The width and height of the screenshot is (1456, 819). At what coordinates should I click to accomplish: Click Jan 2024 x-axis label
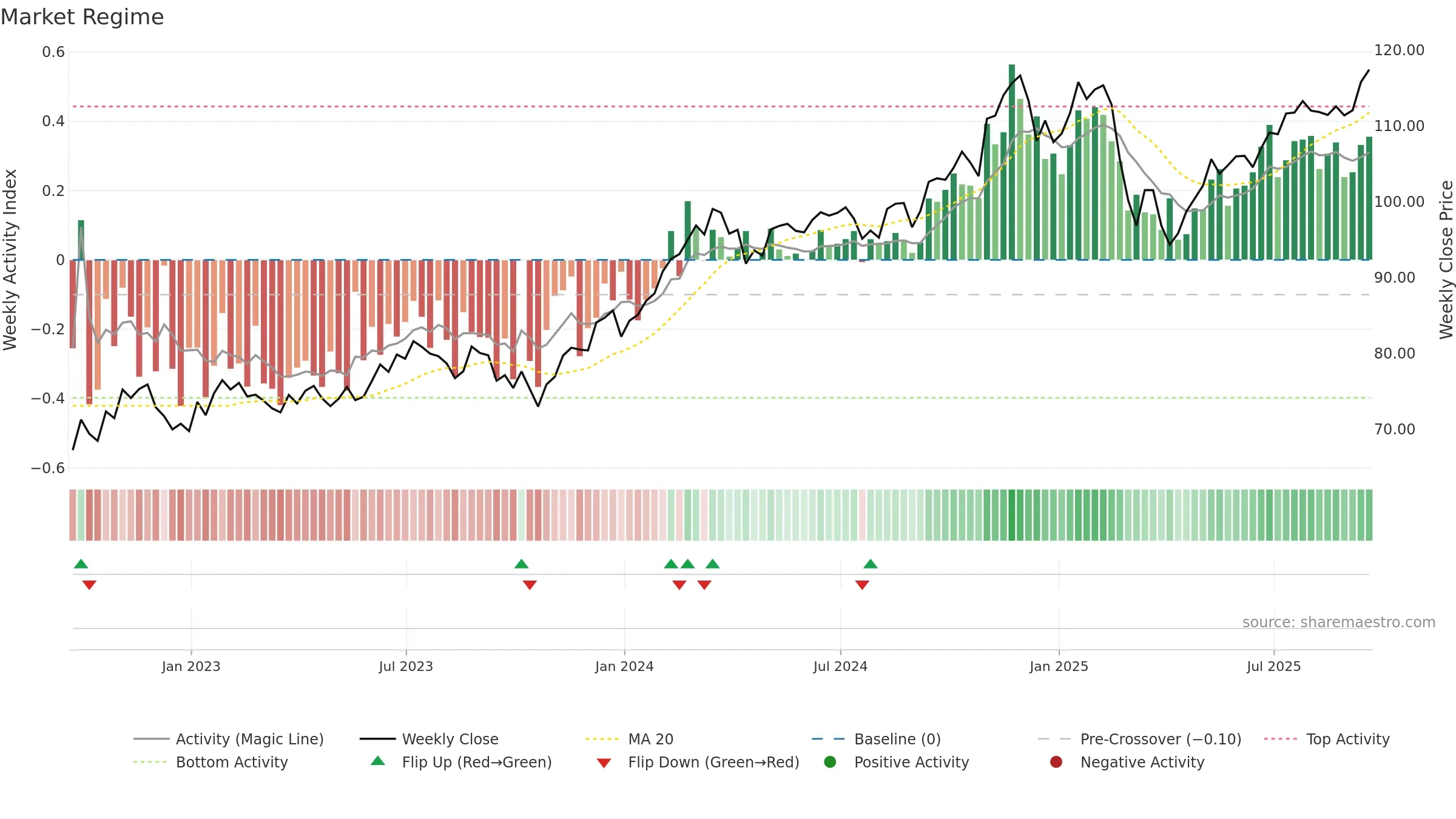[624, 666]
